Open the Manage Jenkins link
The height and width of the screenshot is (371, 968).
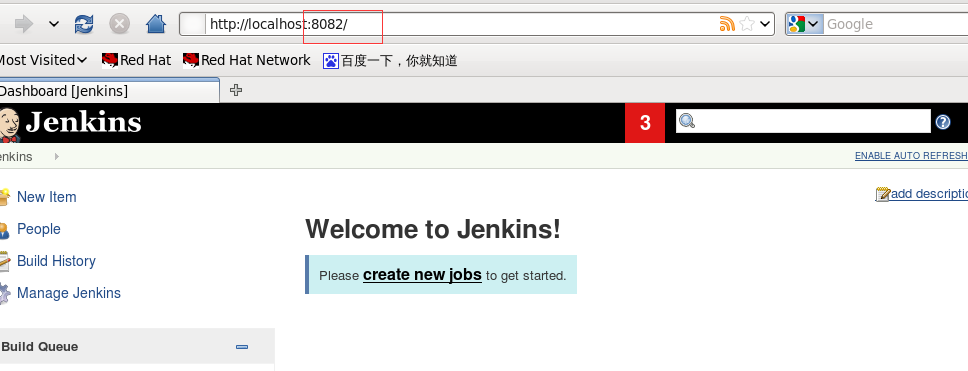(x=69, y=293)
